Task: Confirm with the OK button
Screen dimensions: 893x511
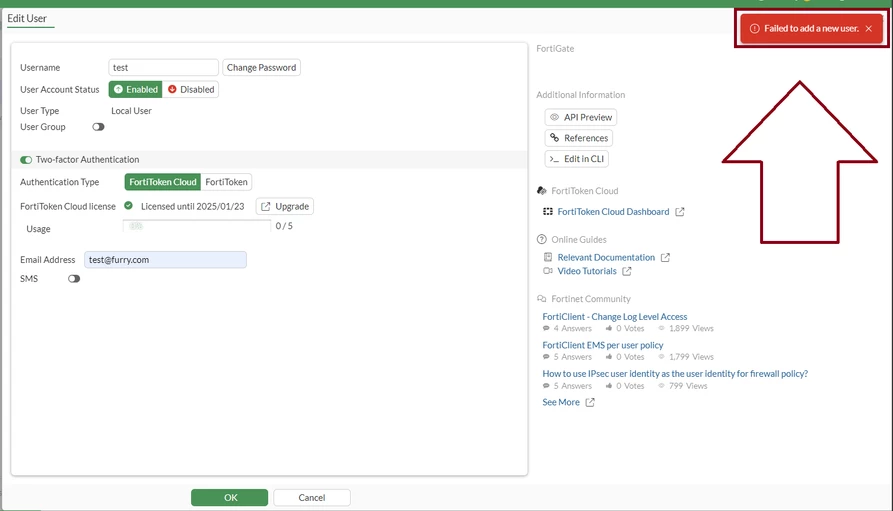Action: [230, 497]
